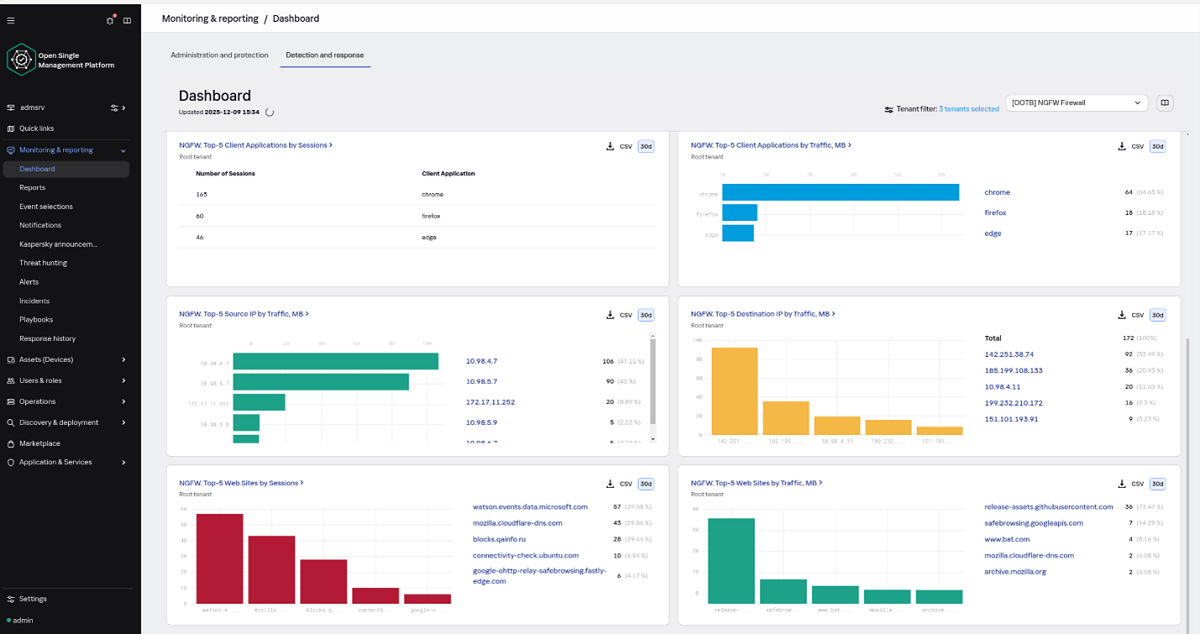Collapse the Monitoring & reporting section

[x=123, y=150]
